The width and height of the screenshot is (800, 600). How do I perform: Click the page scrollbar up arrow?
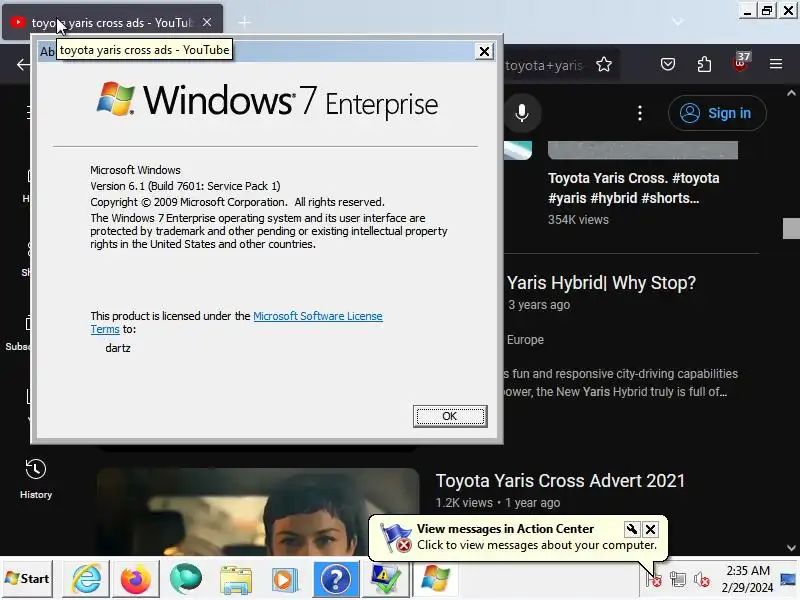[x=791, y=93]
